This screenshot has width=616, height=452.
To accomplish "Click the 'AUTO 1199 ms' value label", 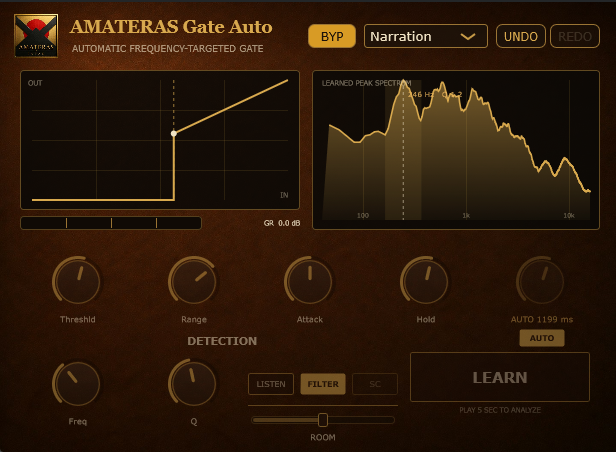I will tap(542, 319).
